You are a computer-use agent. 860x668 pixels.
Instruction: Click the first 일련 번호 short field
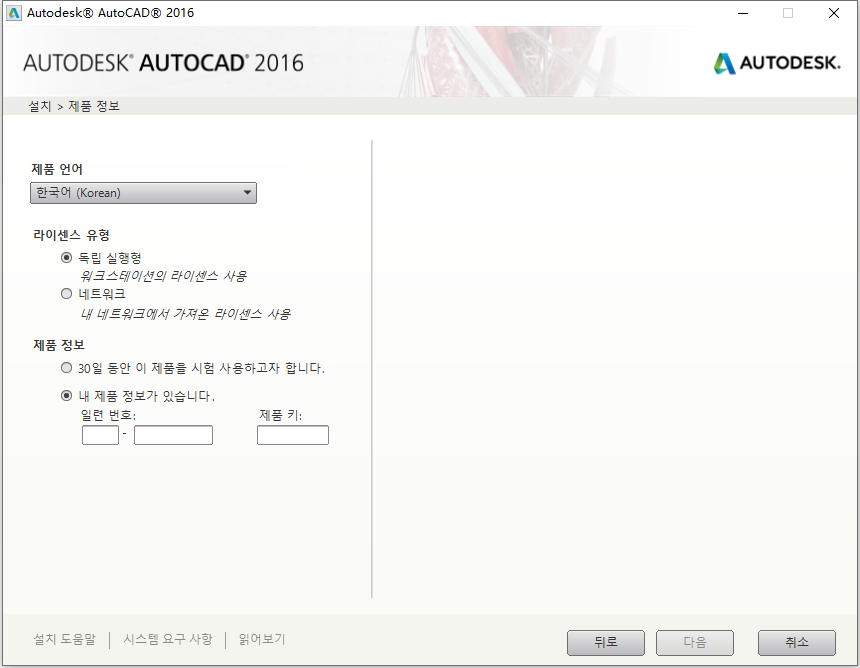pos(100,435)
